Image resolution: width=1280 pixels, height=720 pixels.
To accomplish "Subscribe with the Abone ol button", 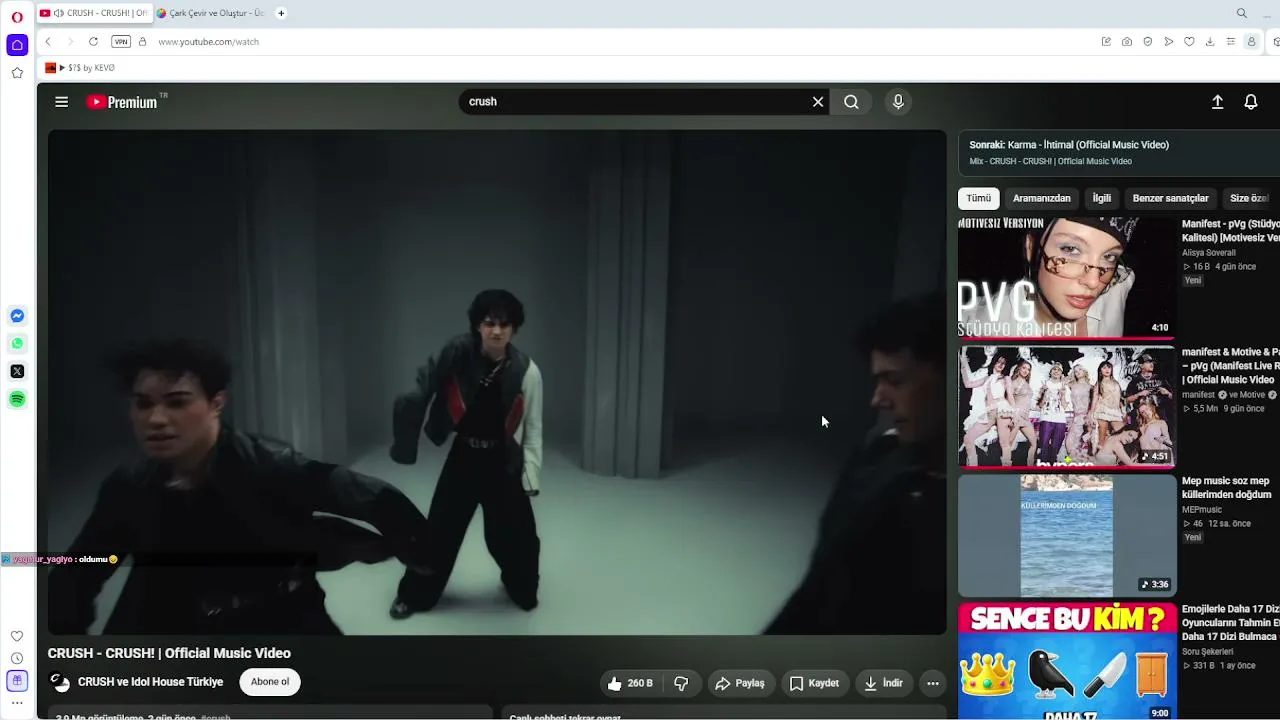I will [x=270, y=682].
